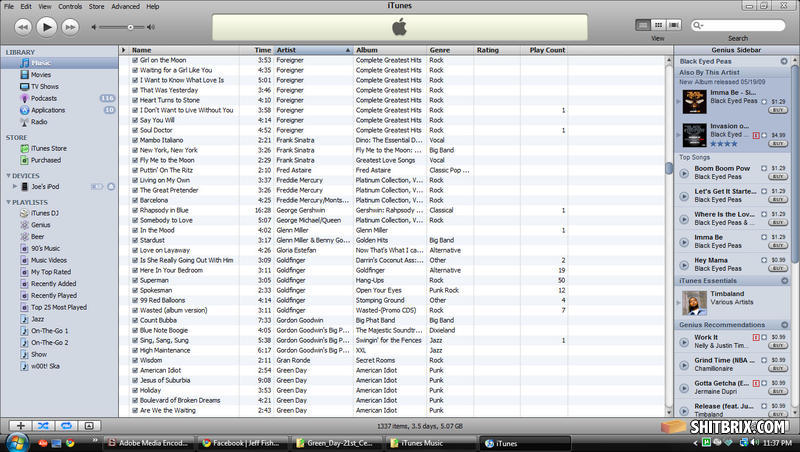The width and height of the screenshot is (800, 452).
Task: Open File menu
Action: coord(9,7)
